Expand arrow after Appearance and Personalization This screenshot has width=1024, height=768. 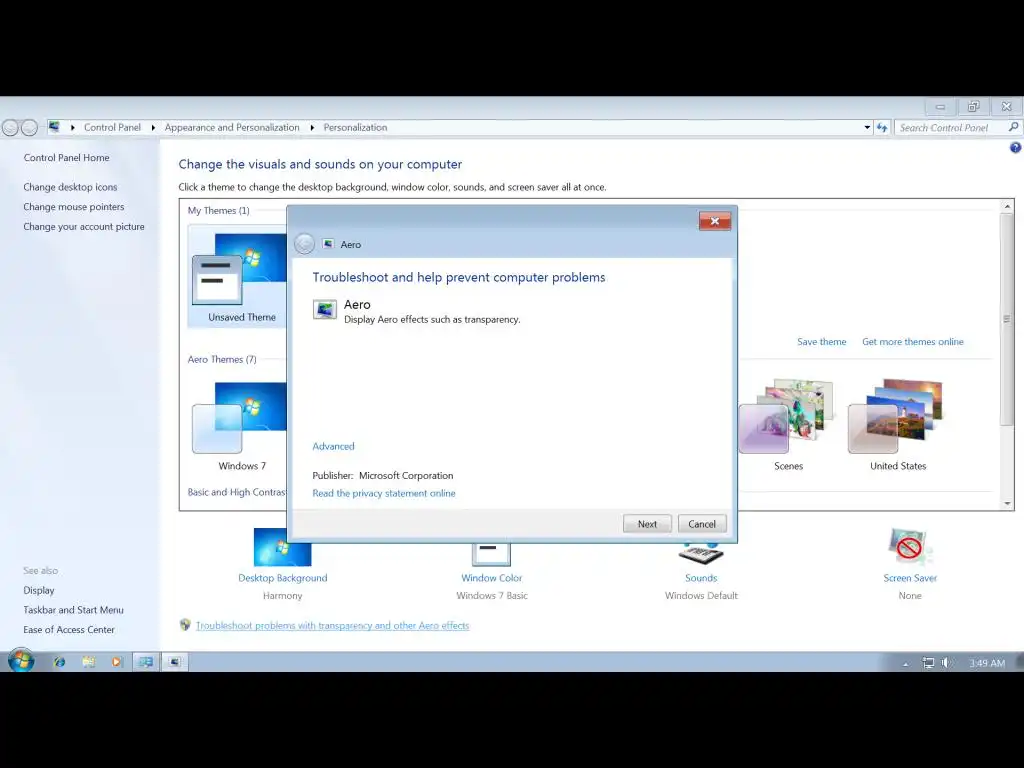click(x=312, y=127)
